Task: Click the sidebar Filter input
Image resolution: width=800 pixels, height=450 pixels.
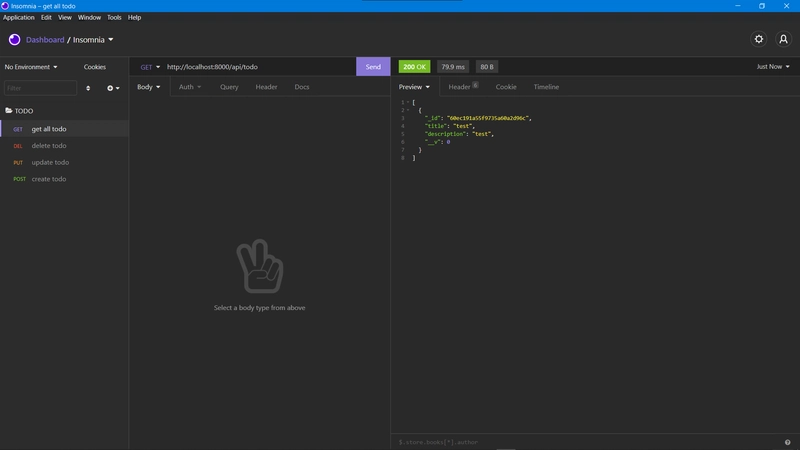Action: click(x=40, y=88)
